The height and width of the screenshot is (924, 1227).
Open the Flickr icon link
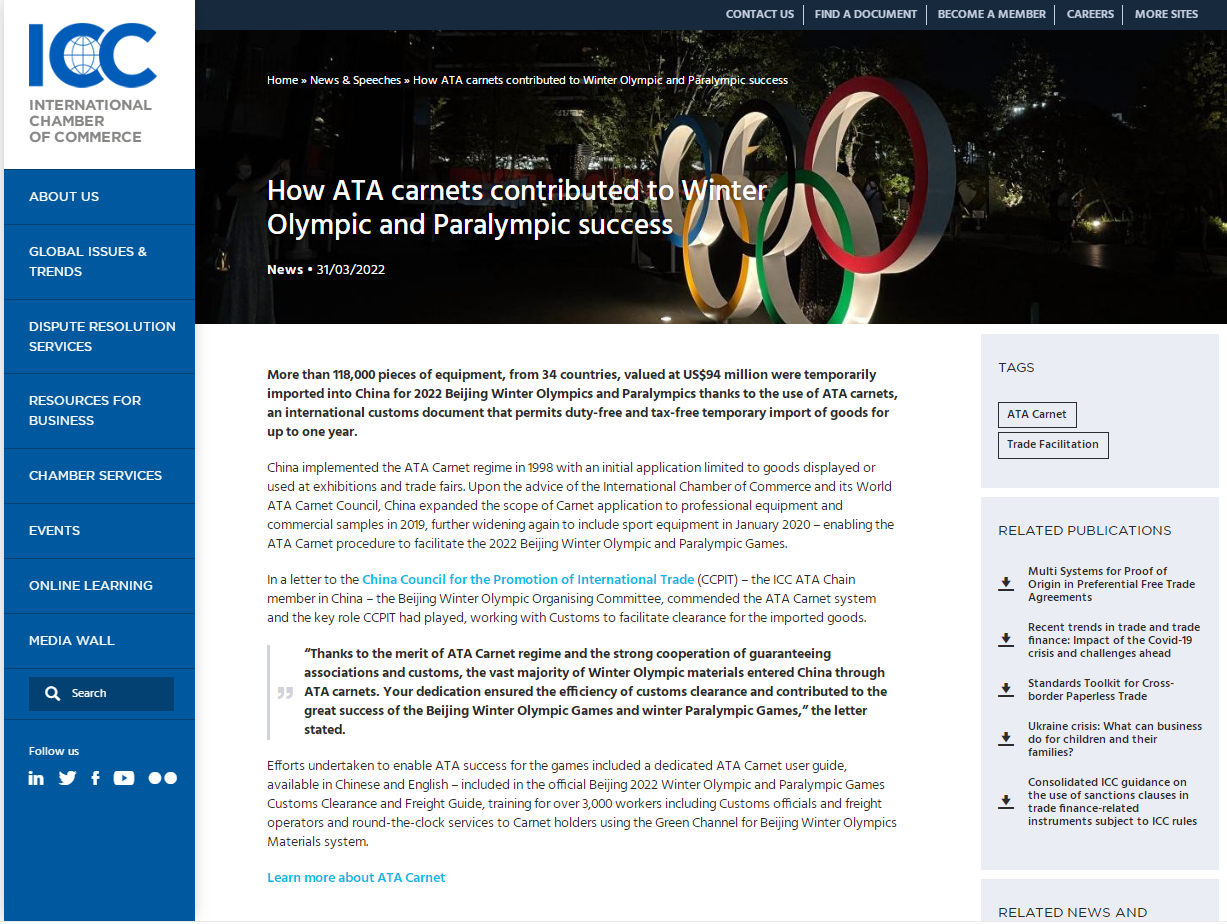click(x=162, y=778)
